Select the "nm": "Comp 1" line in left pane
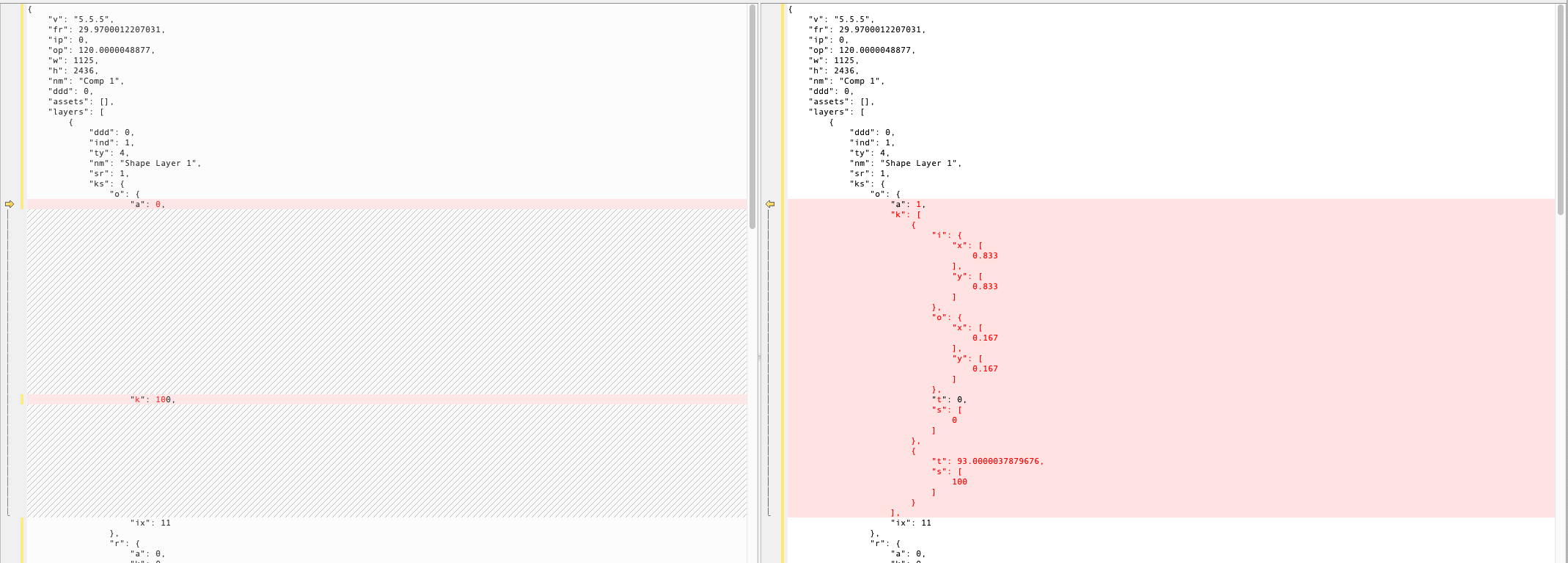 click(87, 81)
